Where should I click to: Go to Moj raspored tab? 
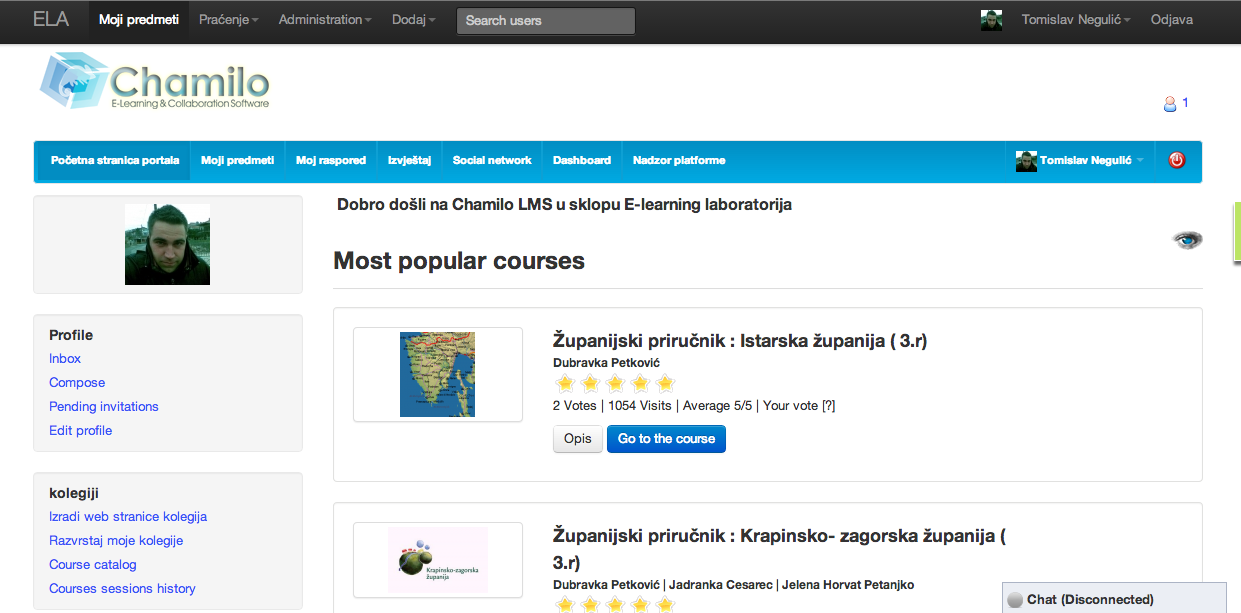coord(331,160)
